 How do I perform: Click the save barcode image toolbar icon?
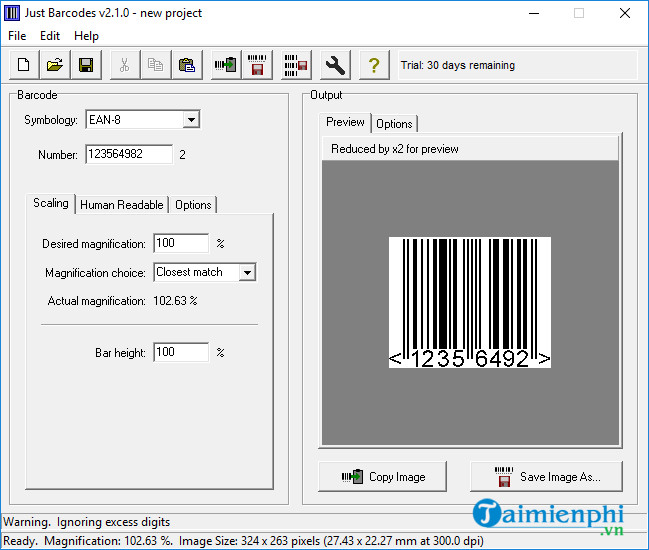(257, 65)
